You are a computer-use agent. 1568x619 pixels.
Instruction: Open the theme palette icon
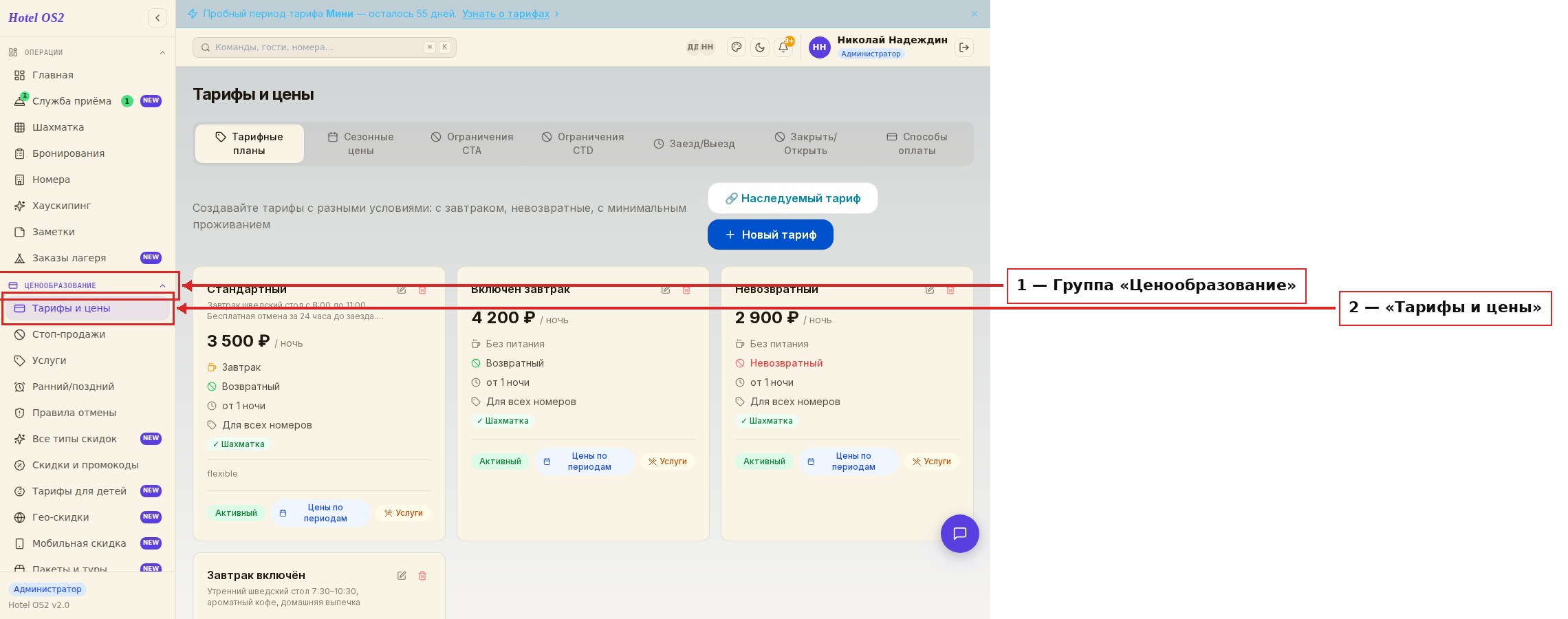point(737,47)
